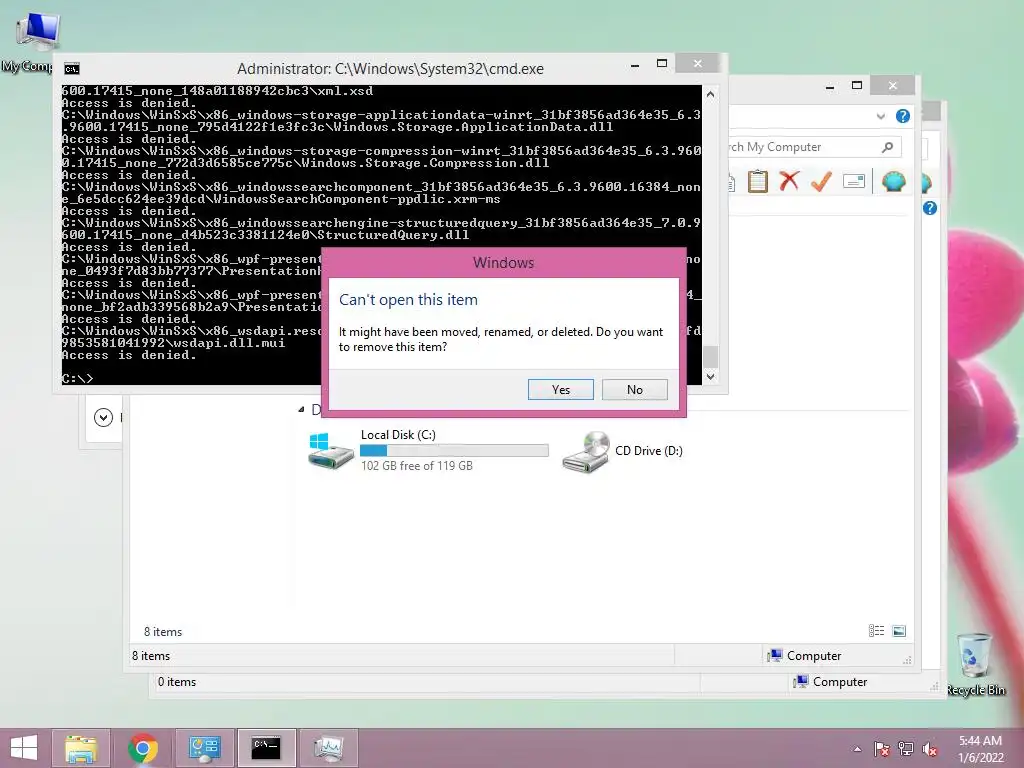Screen dimensions: 1024x768
Task: Click "102 GB free of 119 GB" text
Action: 417,466
